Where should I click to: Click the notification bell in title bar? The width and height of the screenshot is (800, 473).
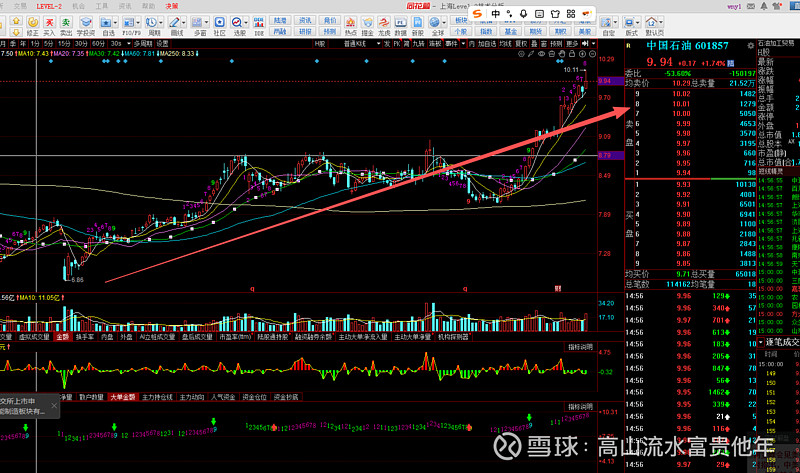click(764, 6)
